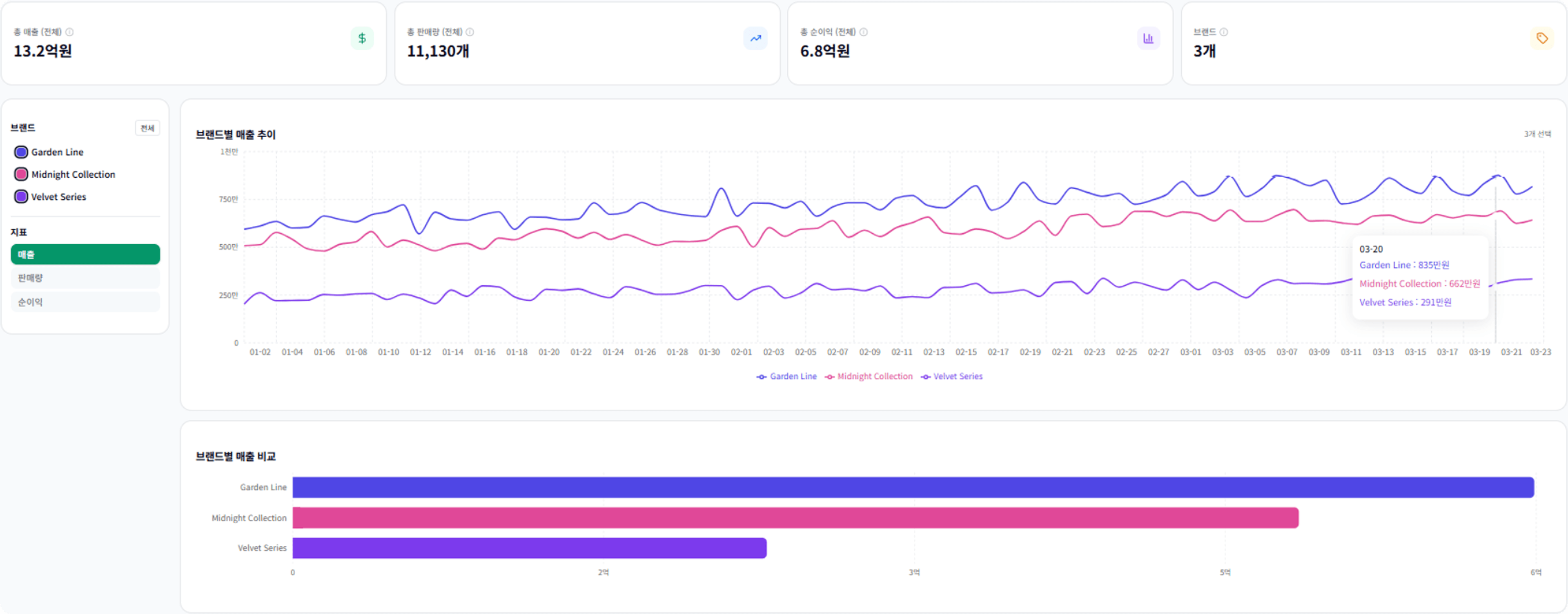Viewport: 1568px width, 614px height.
Task: Click the 13.2억원 total revenue value
Action: pyautogui.click(x=42, y=51)
